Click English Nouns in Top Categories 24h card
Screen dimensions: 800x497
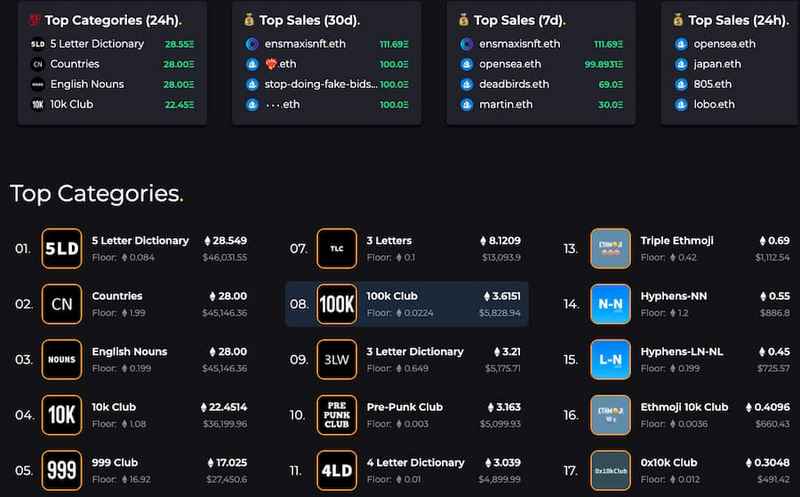(85, 84)
